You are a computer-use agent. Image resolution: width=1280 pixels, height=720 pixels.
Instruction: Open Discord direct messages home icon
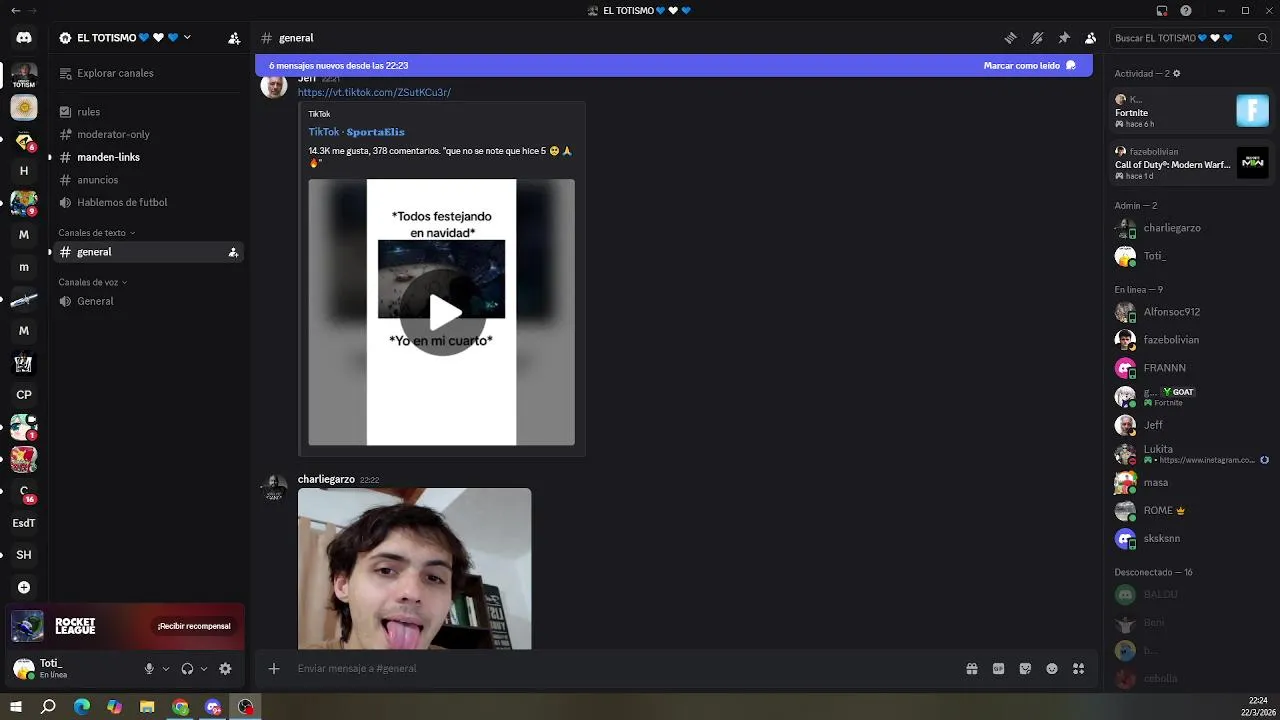click(x=24, y=38)
